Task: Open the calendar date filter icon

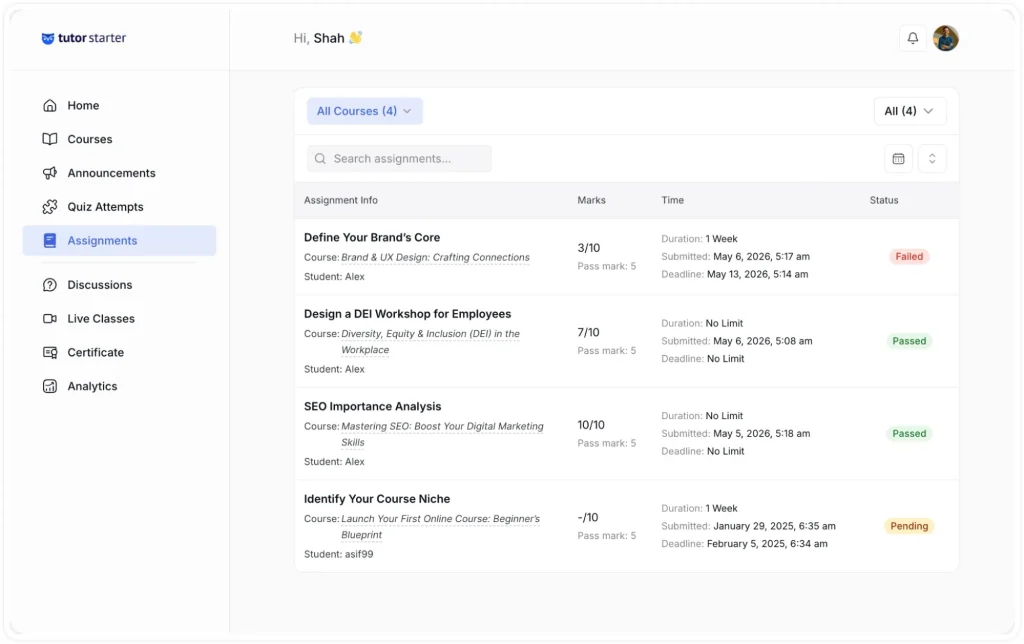Action: (x=898, y=159)
